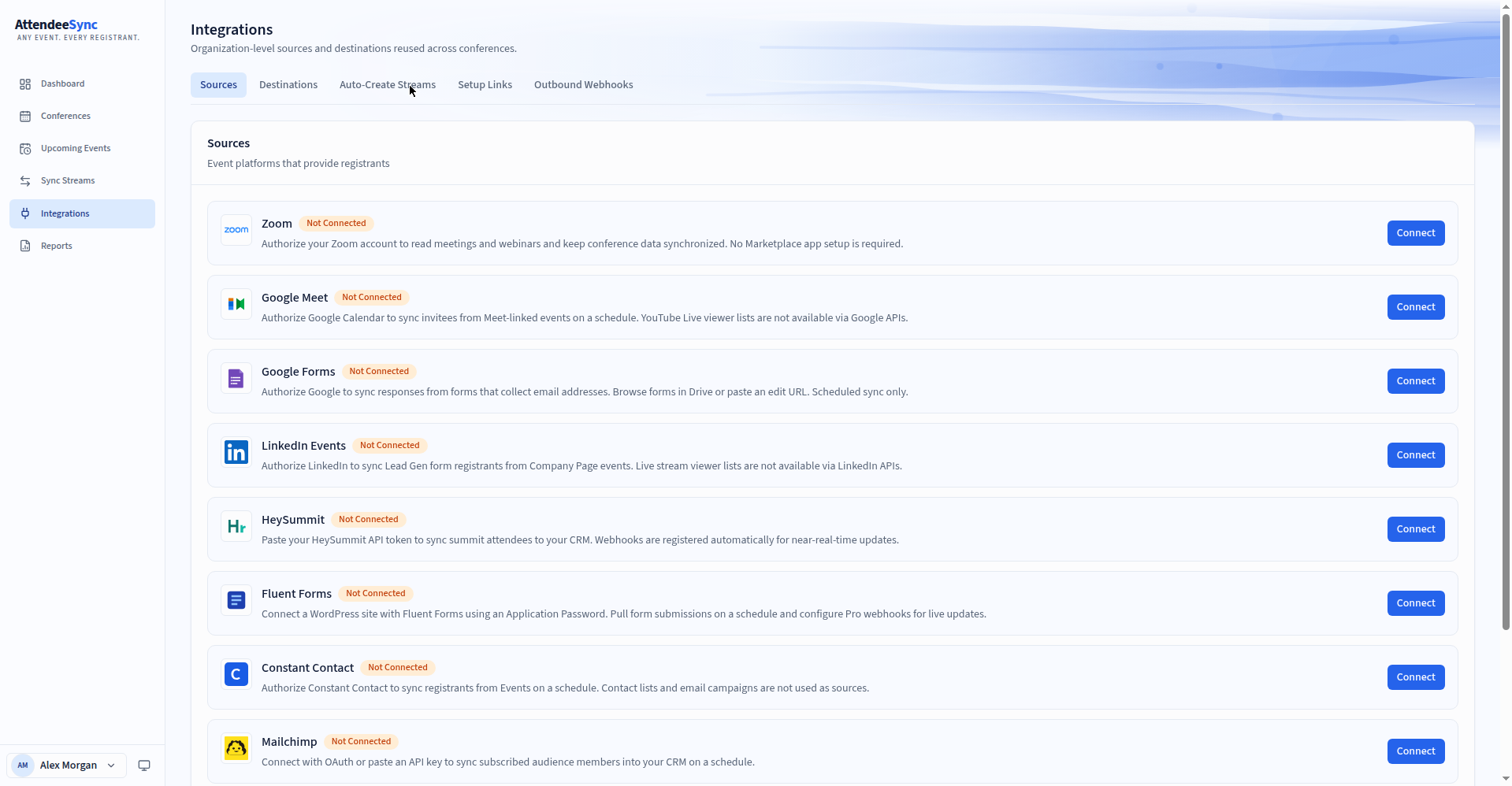Screen dimensions: 1512x786
Task: Click the monitor display icon in sidebar footer
Action: pyautogui.click(x=144, y=766)
